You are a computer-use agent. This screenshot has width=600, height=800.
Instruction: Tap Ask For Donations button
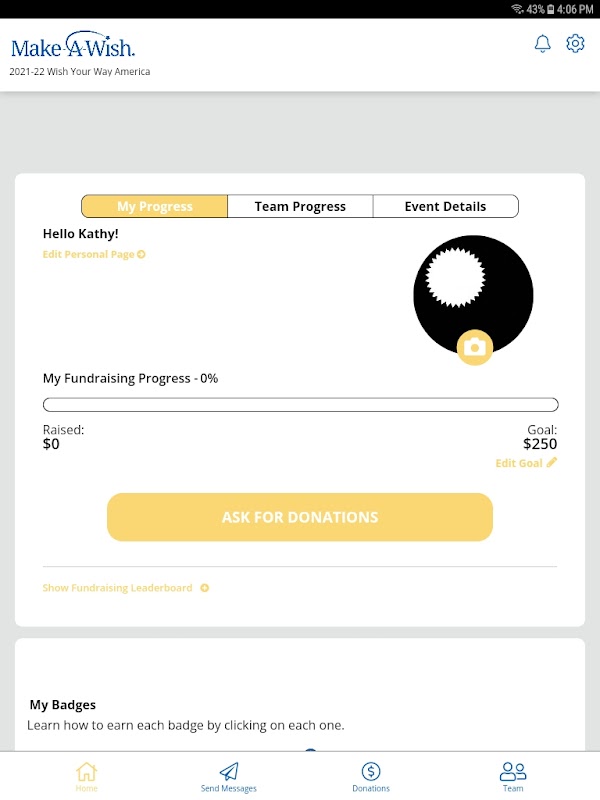pyautogui.click(x=300, y=517)
